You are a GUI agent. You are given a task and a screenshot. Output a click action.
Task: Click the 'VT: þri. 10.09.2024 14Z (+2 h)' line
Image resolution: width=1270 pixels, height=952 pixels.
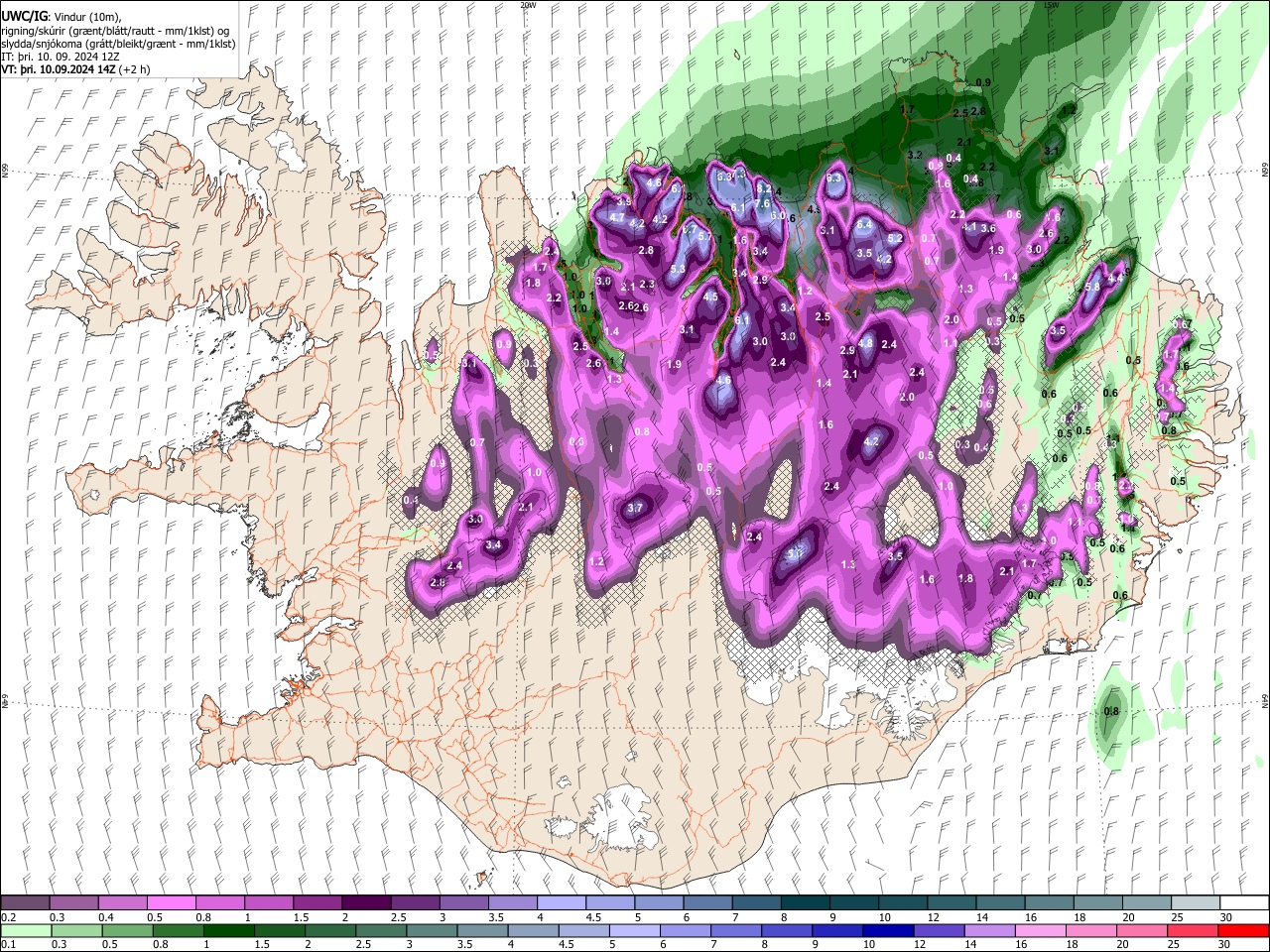76,69
